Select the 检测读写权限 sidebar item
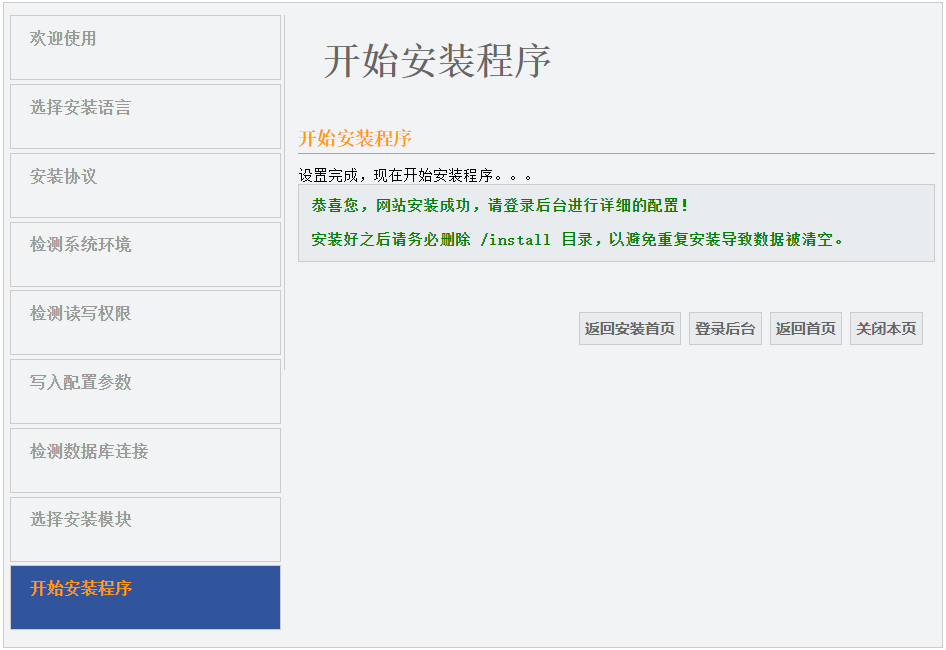This screenshot has width=946, height=650. [x=145, y=322]
